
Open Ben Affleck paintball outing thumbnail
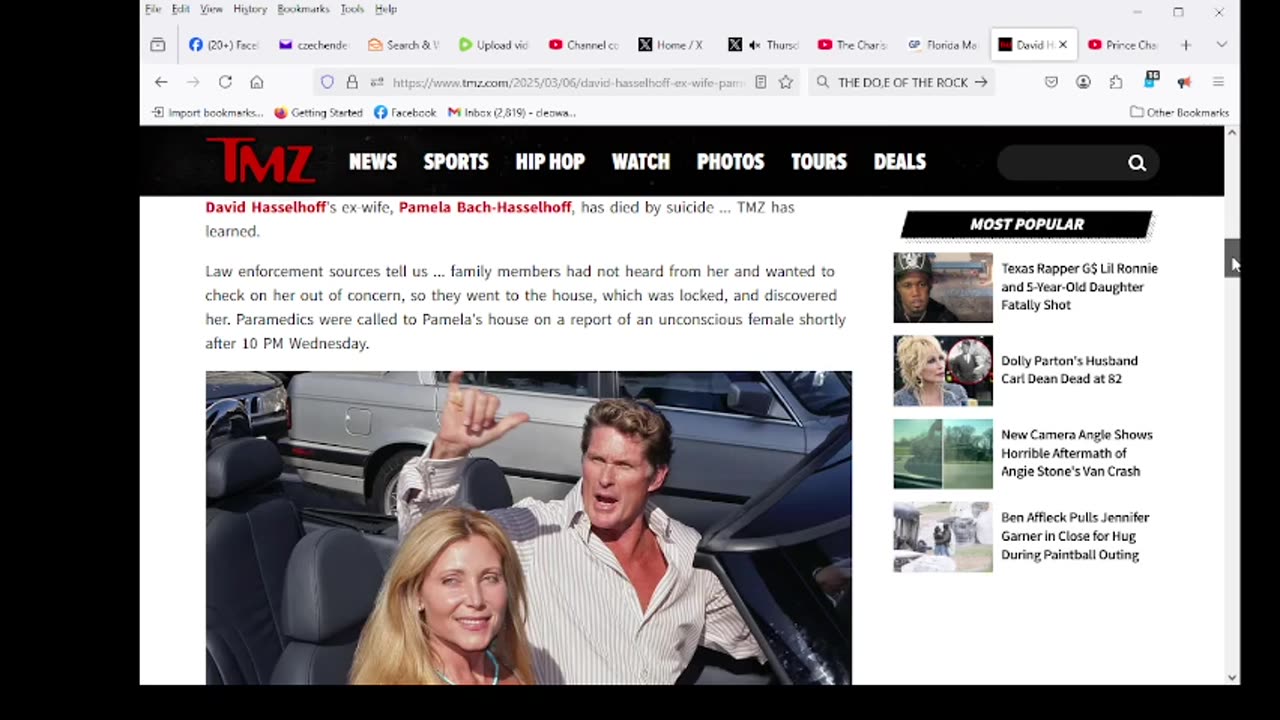pos(943,537)
